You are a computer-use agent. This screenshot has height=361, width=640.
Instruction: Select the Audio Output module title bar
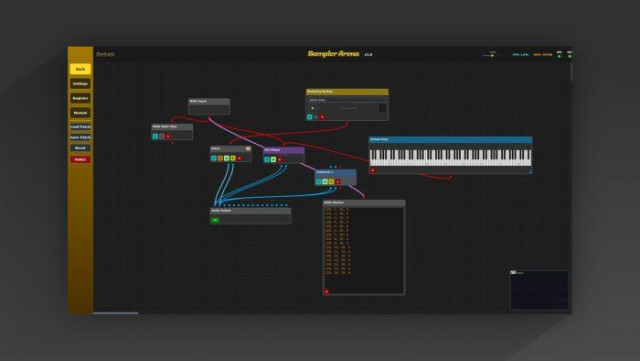(251, 211)
